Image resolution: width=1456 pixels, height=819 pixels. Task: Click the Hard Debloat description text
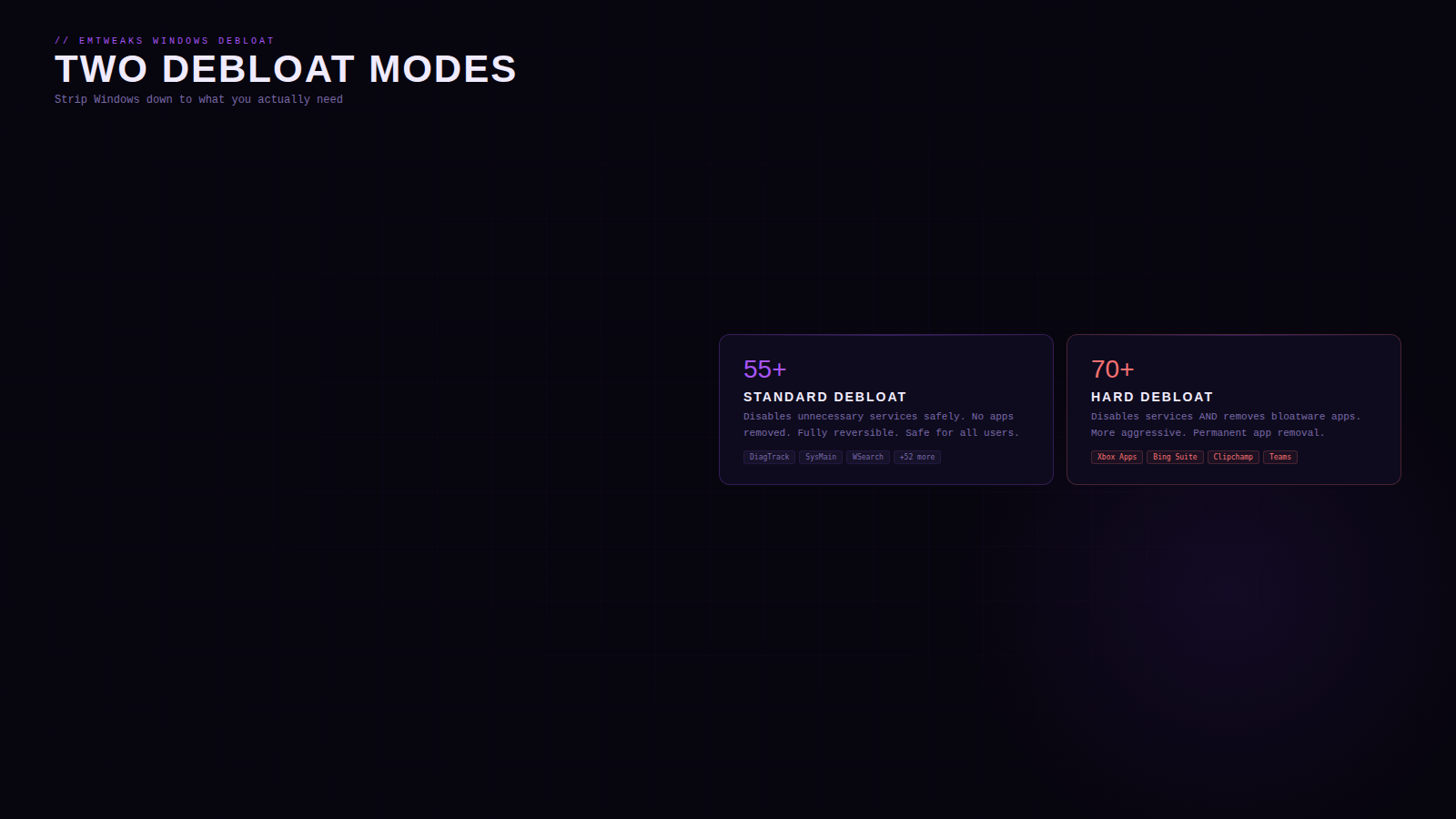coord(1226,425)
